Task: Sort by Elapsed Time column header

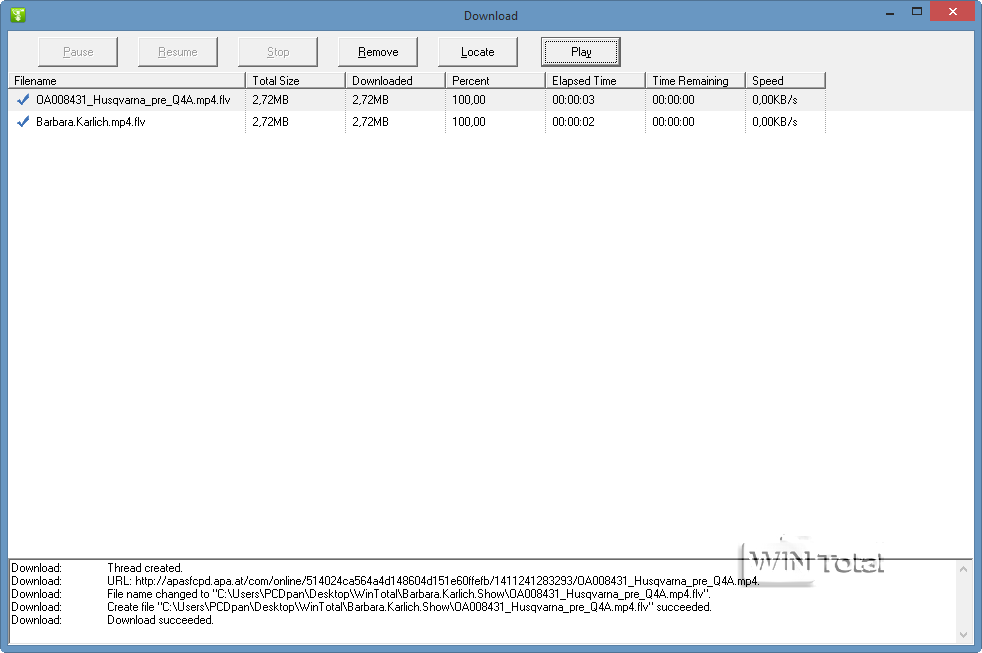Action: [x=596, y=81]
